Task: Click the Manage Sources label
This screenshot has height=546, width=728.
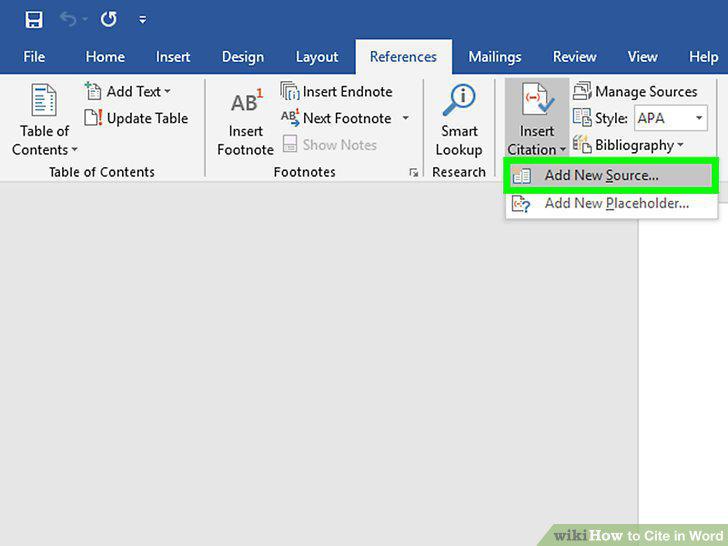Action: [x=646, y=92]
